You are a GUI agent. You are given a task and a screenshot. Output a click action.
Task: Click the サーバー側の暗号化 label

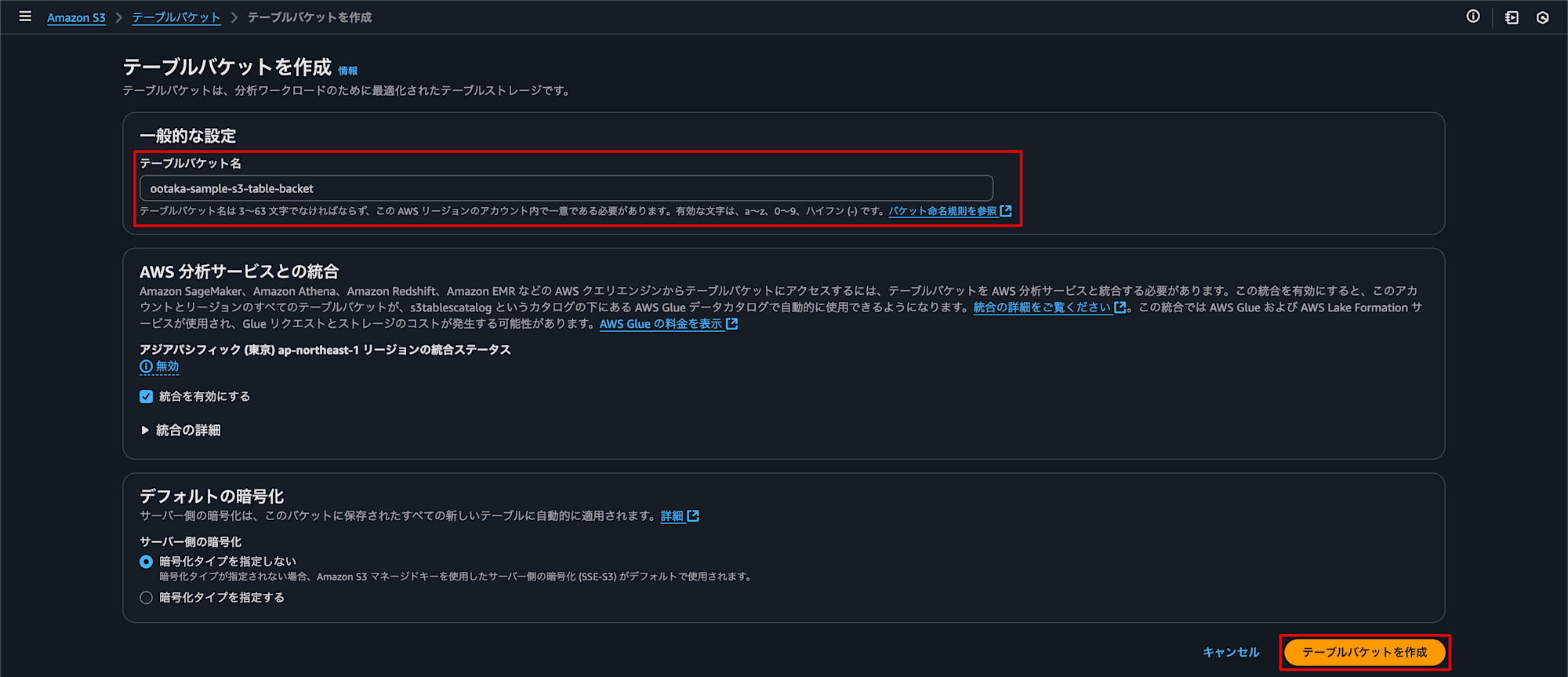(191, 542)
